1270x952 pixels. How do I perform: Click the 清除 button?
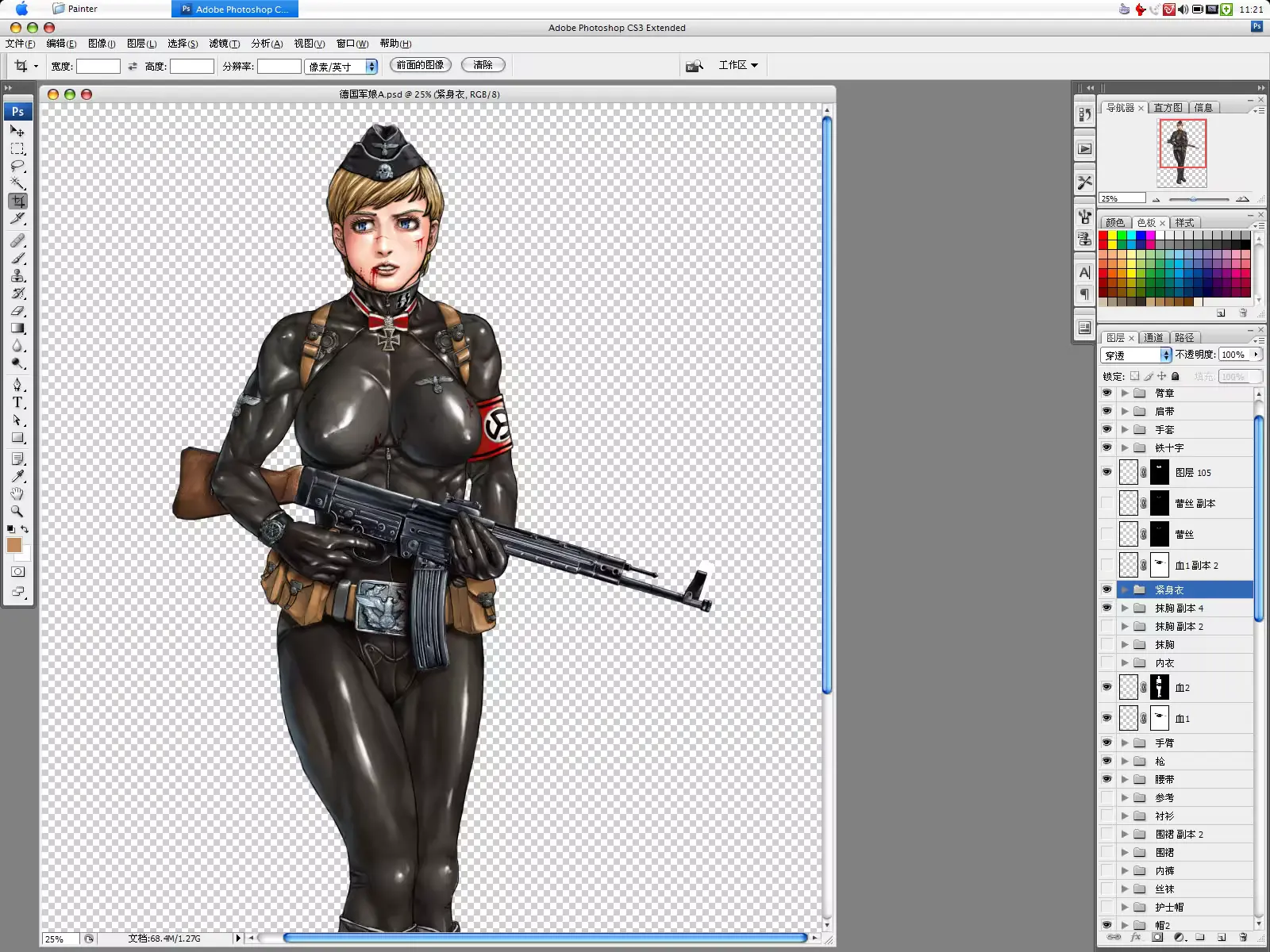[x=483, y=65]
